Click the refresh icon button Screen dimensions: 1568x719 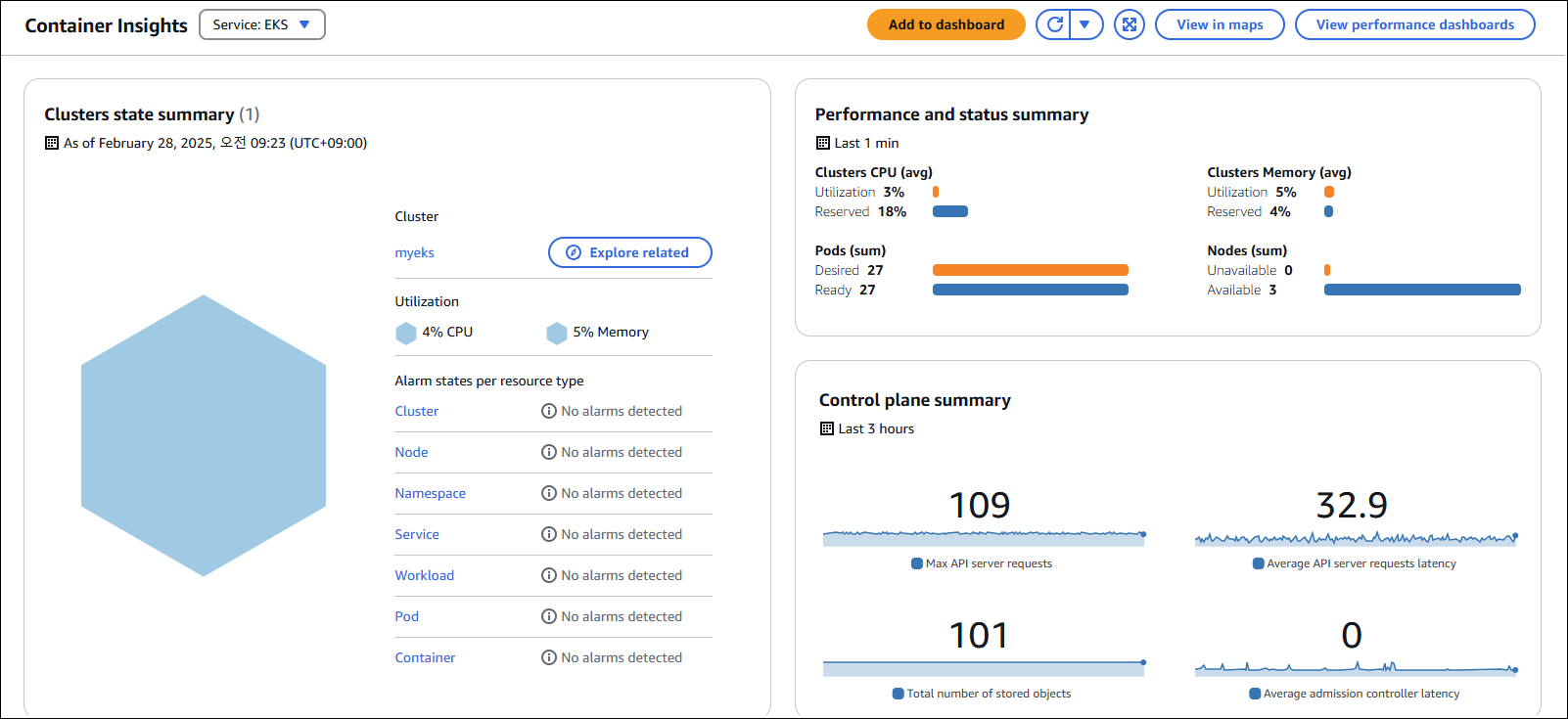(x=1054, y=24)
